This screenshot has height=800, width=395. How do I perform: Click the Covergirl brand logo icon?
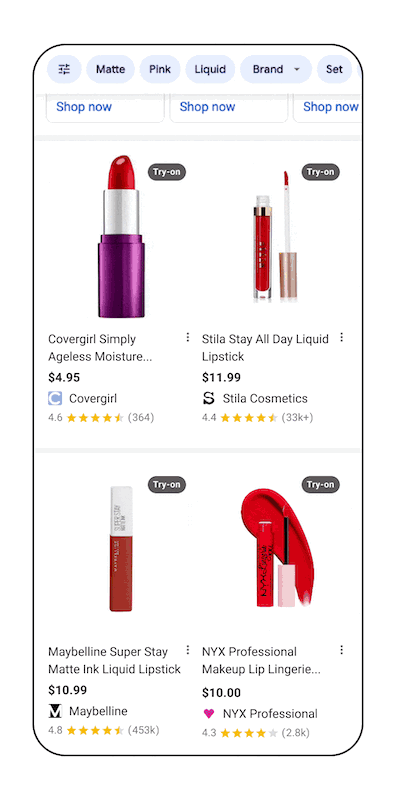55,398
